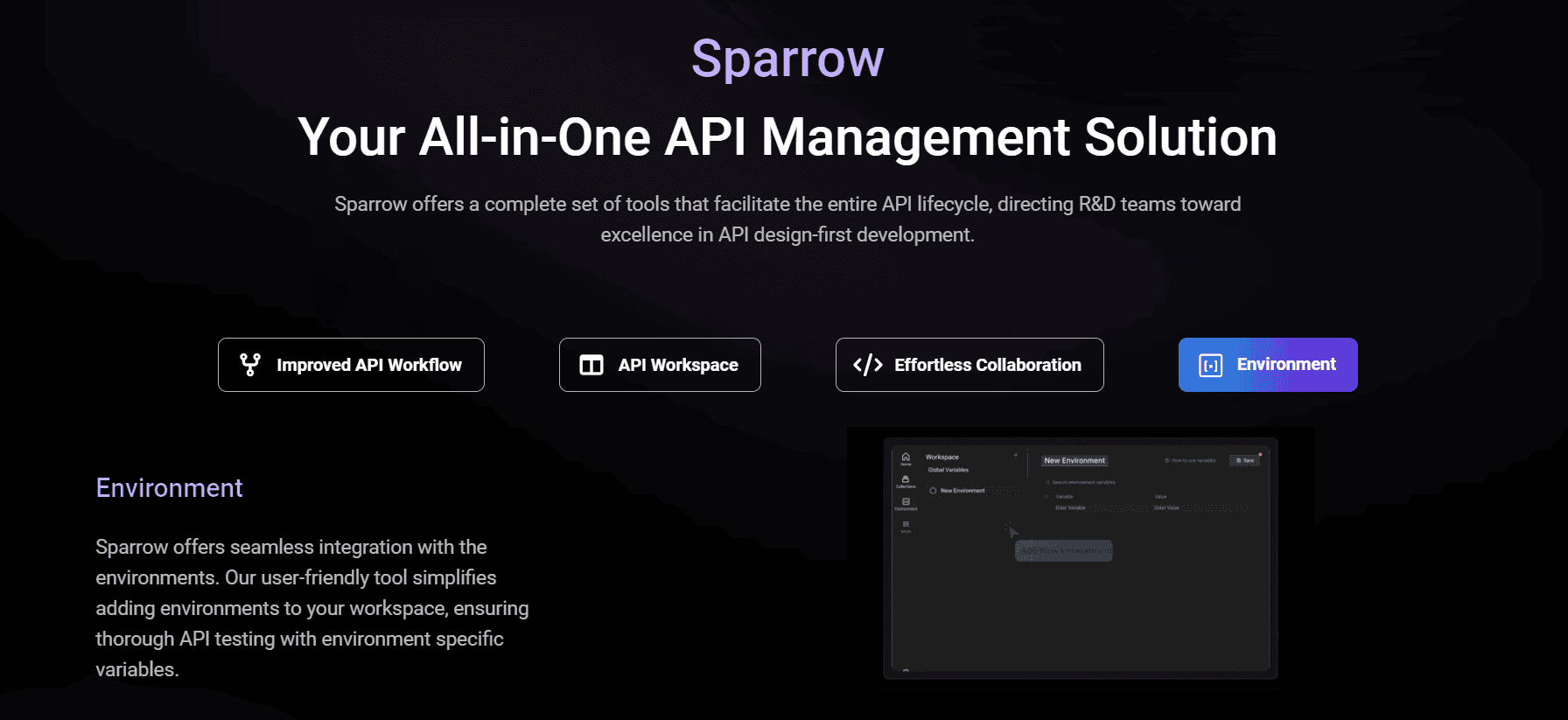Click the purple 'Sparrow' title text

click(787, 59)
